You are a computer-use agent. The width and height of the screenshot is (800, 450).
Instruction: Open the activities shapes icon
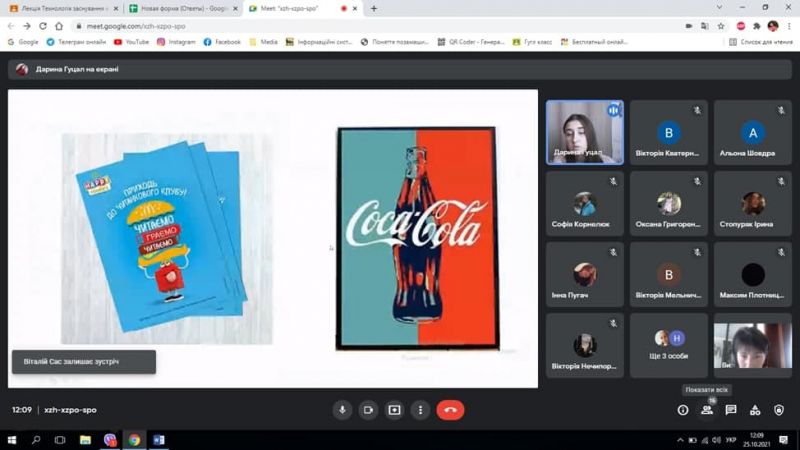click(755, 410)
